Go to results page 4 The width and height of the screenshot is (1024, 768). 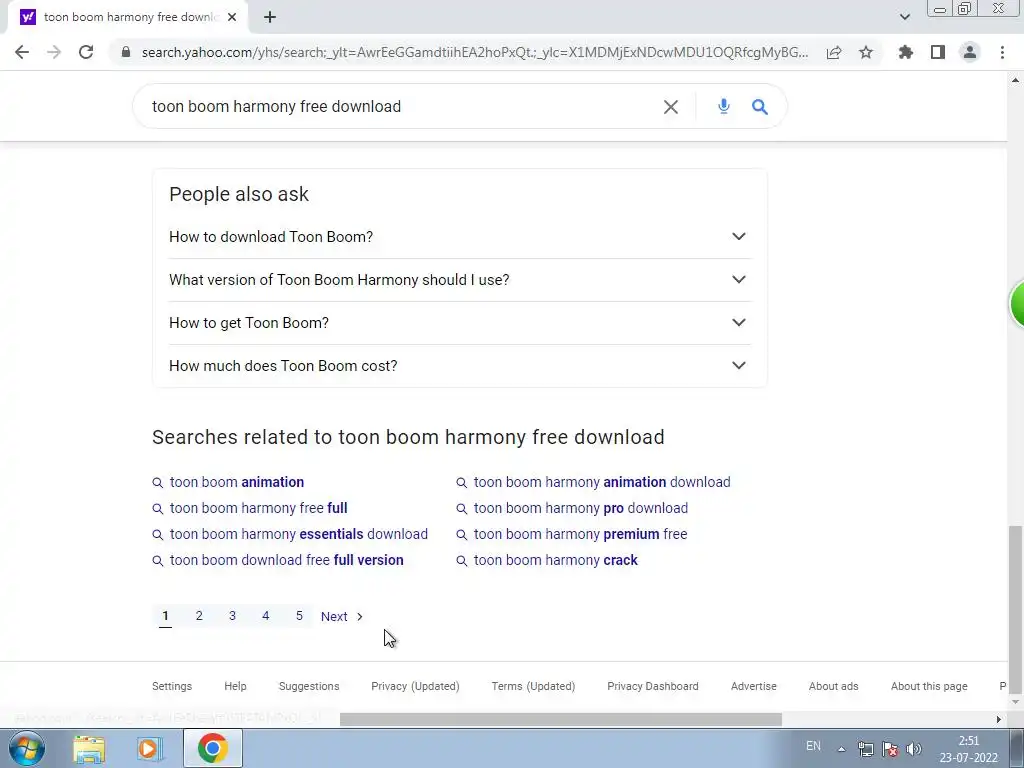(266, 616)
